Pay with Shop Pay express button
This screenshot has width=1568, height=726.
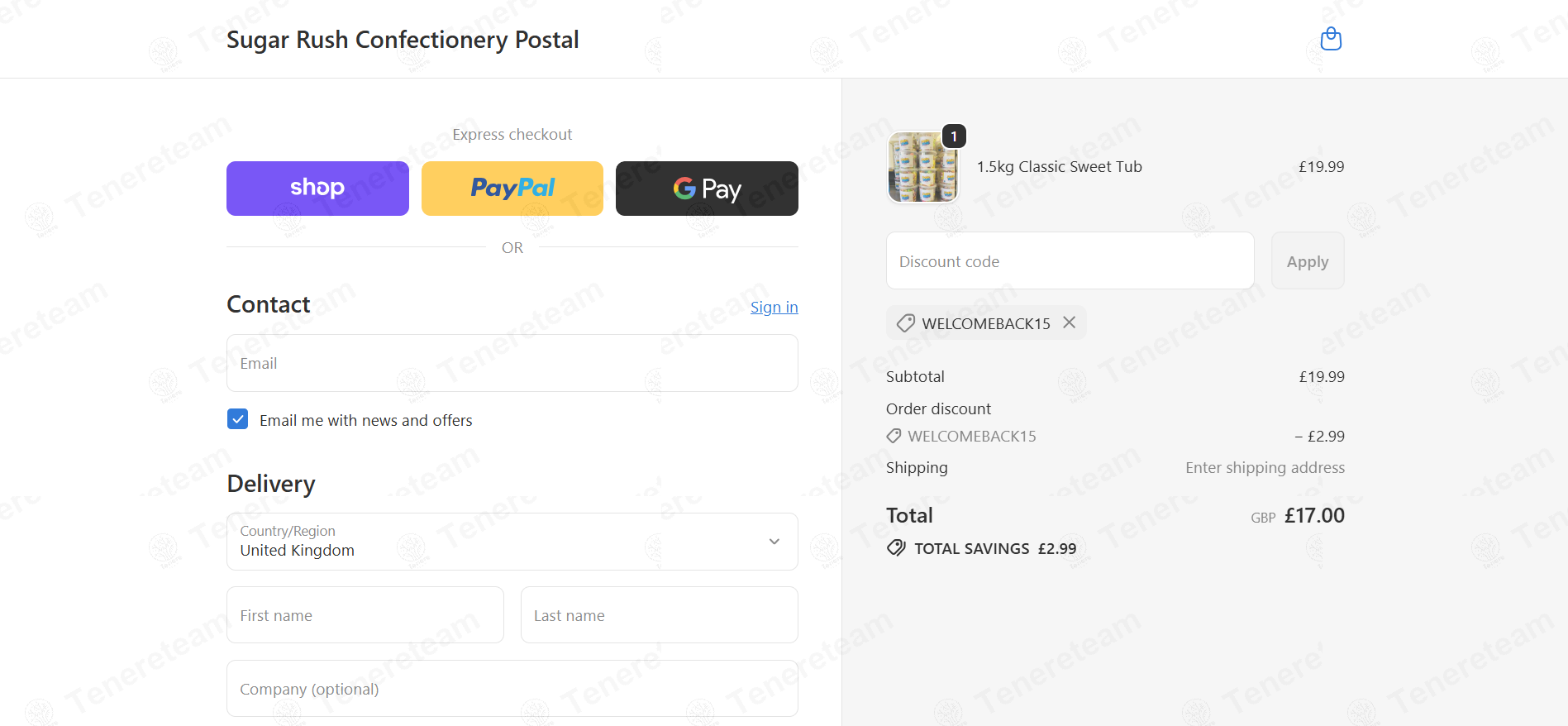click(317, 189)
